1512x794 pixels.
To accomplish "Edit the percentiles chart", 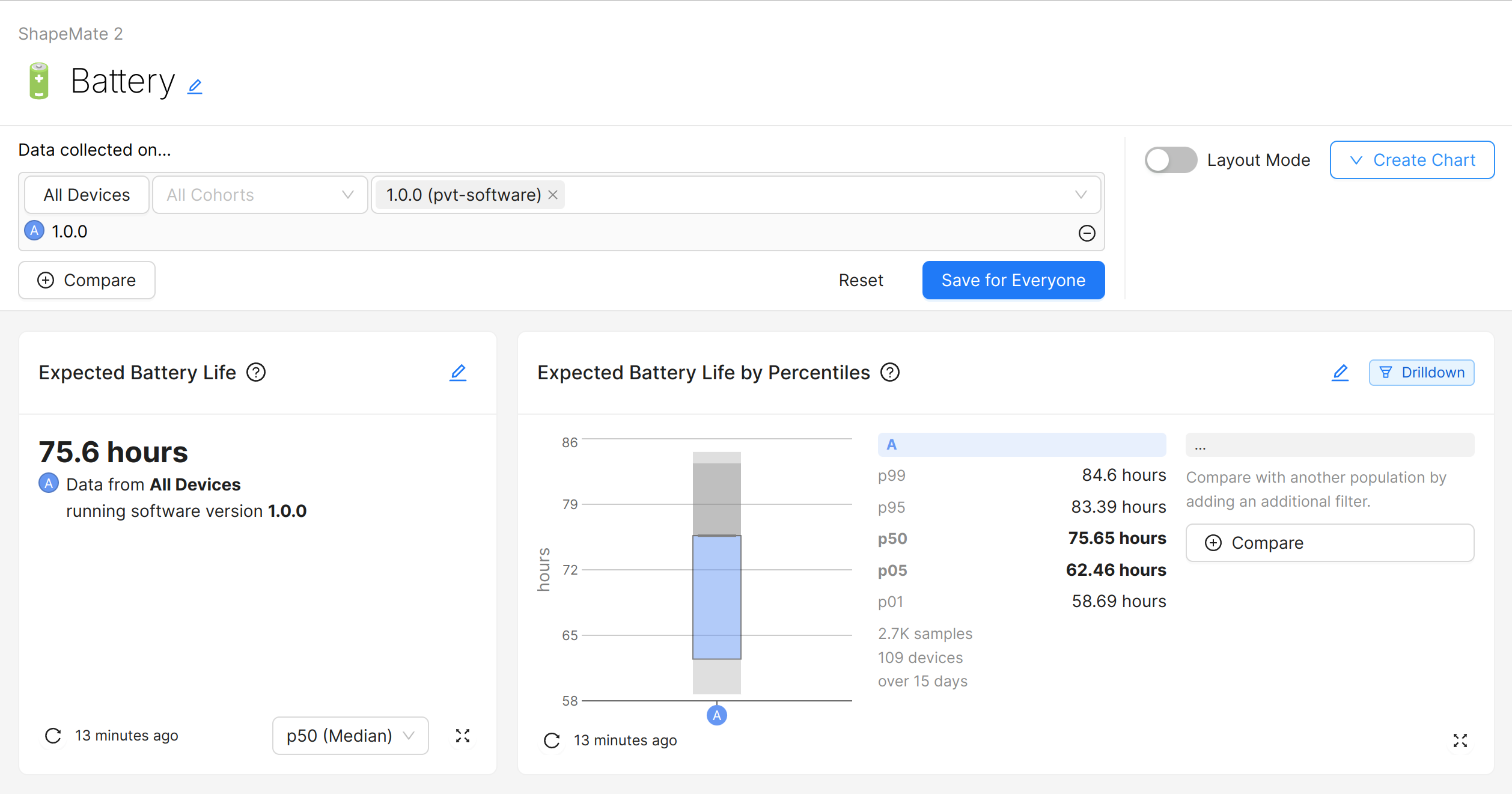I will [x=1340, y=373].
